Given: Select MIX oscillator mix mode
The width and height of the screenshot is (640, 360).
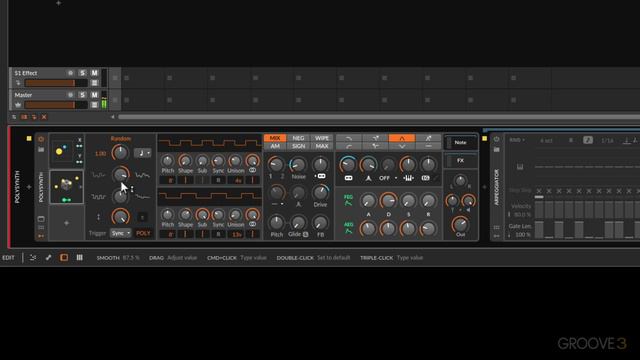Looking at the screenshot, I should [x=275, y=138].
